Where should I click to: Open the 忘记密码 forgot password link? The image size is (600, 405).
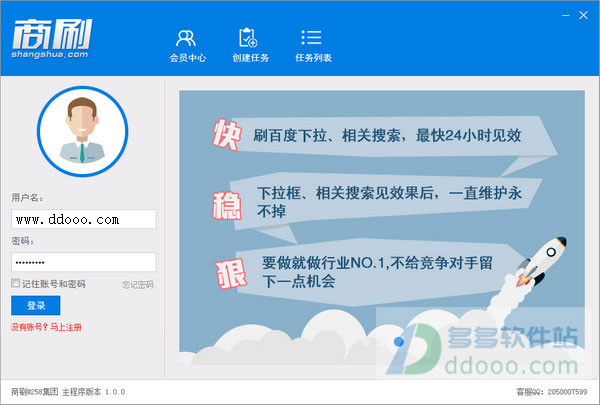[138, 284]
